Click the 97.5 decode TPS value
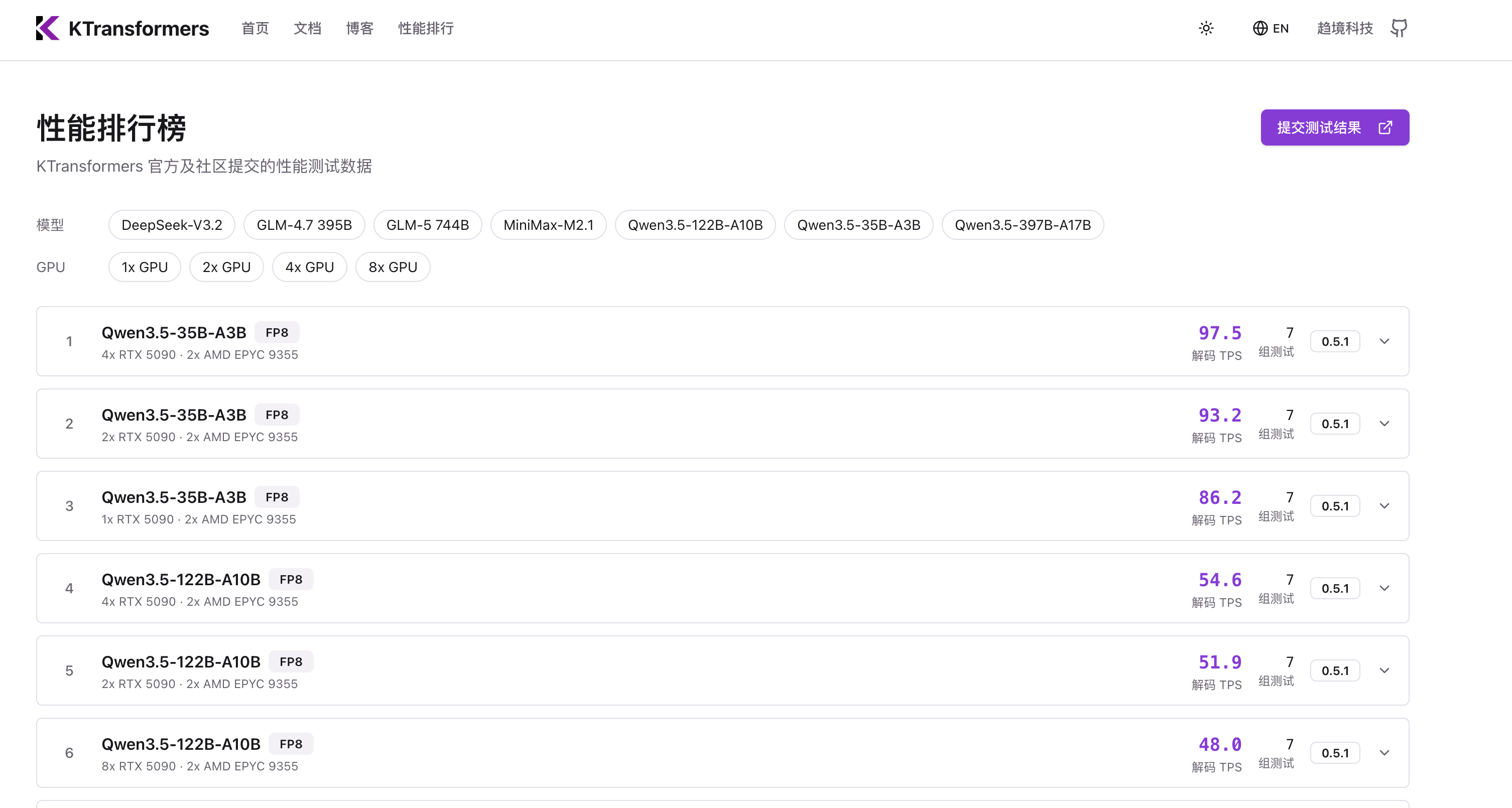 pyautogui.click(x=1220, y=333)
